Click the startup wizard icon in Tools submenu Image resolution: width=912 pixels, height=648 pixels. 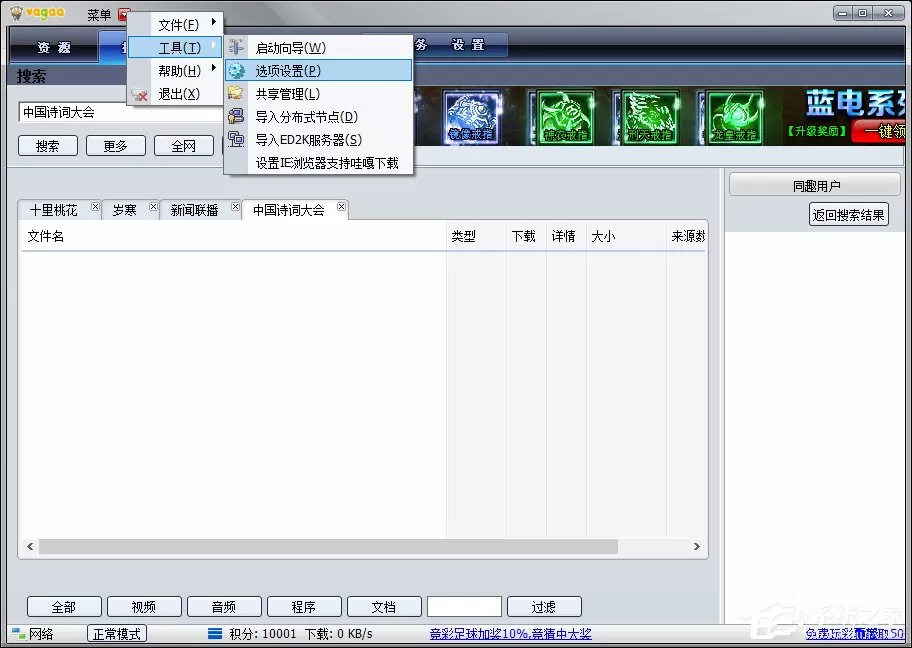[x=236, y=47]
